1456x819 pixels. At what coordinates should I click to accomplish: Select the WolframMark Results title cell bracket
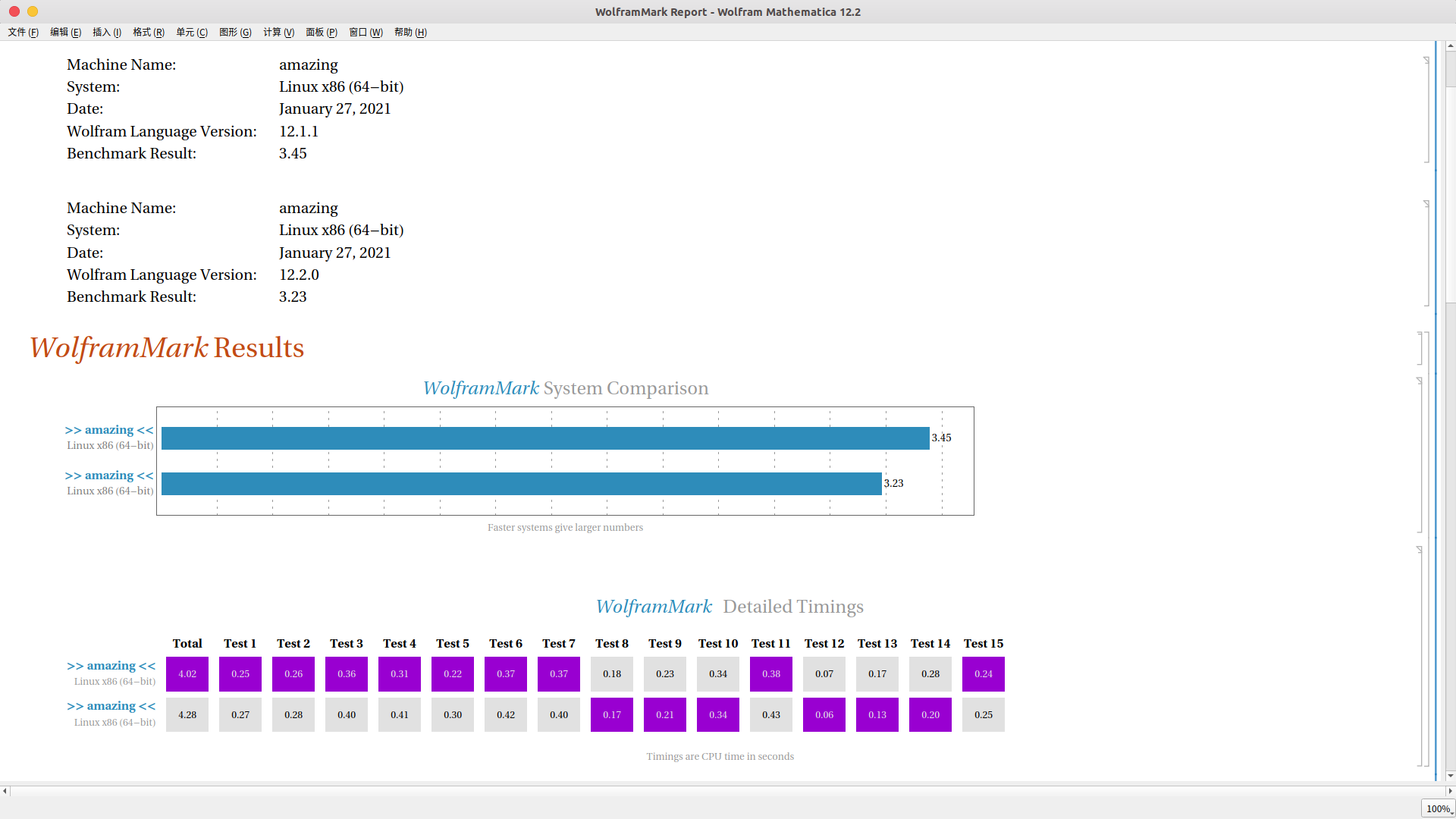pos(1420,348)
